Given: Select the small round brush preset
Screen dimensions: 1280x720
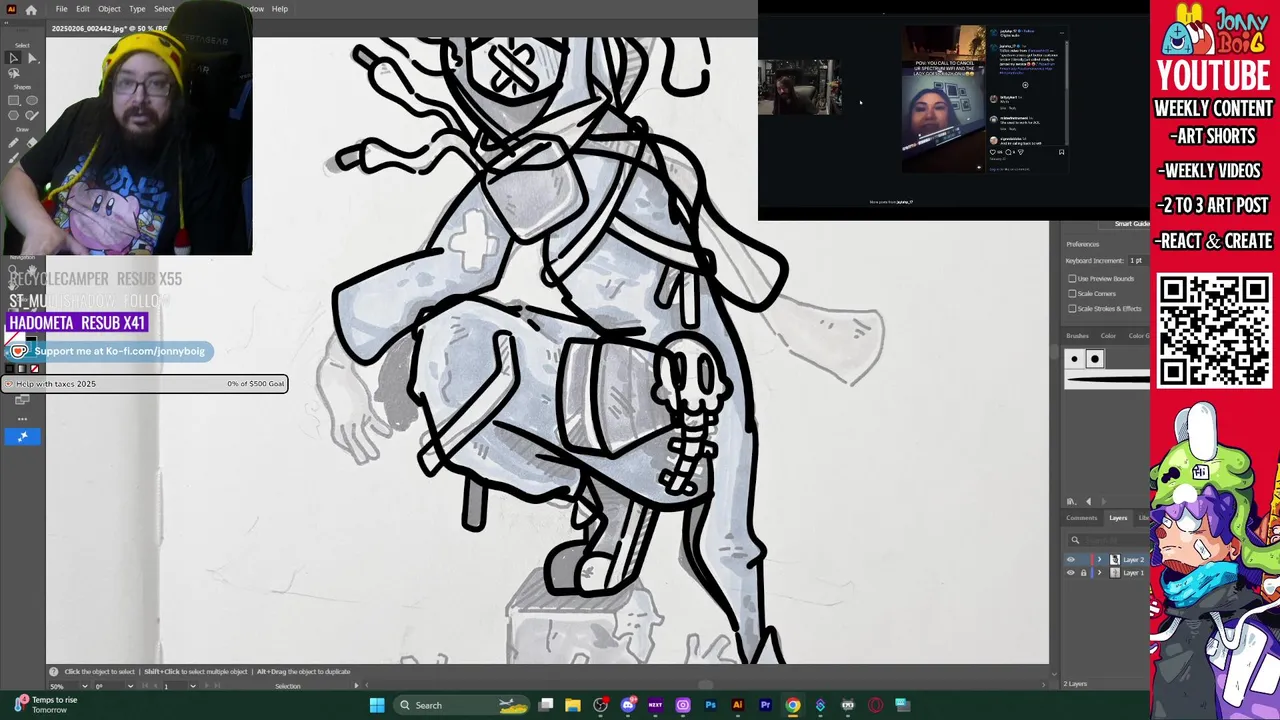Looking at the screenshot, I should 1074,359.
